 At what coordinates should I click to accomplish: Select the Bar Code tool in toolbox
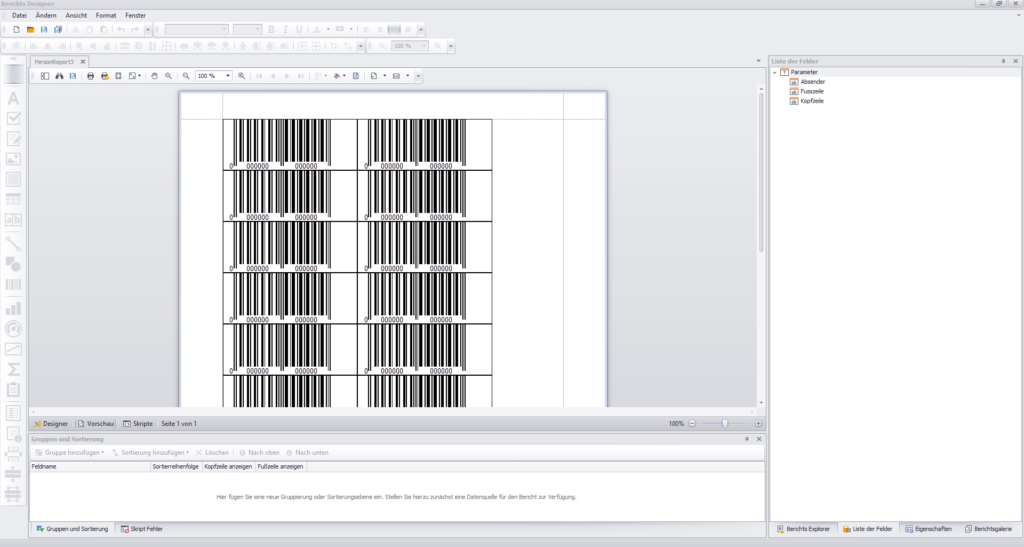pyautogui.click(x=13, y=285)
